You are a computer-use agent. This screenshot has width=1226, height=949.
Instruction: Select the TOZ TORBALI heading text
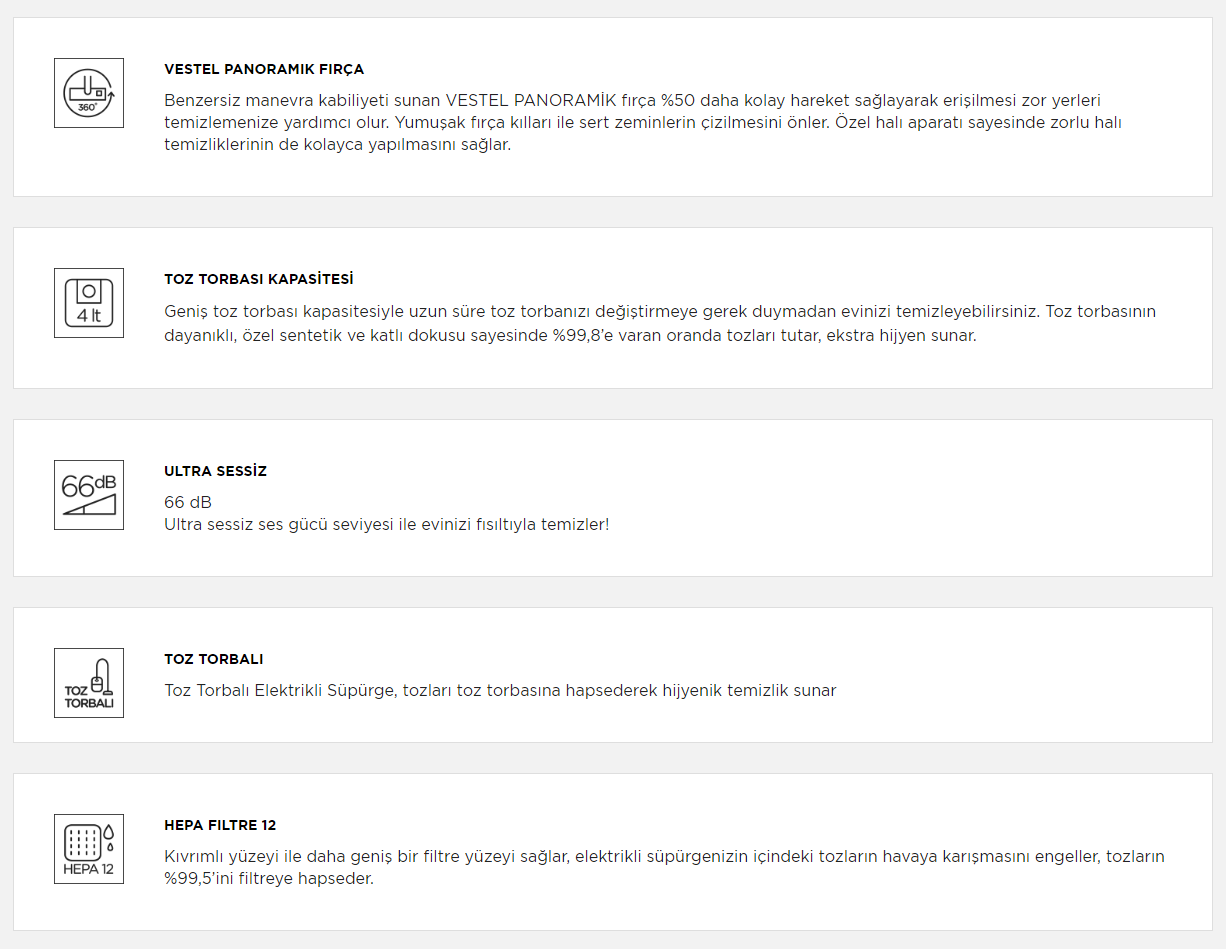click(x=214, y=660)
